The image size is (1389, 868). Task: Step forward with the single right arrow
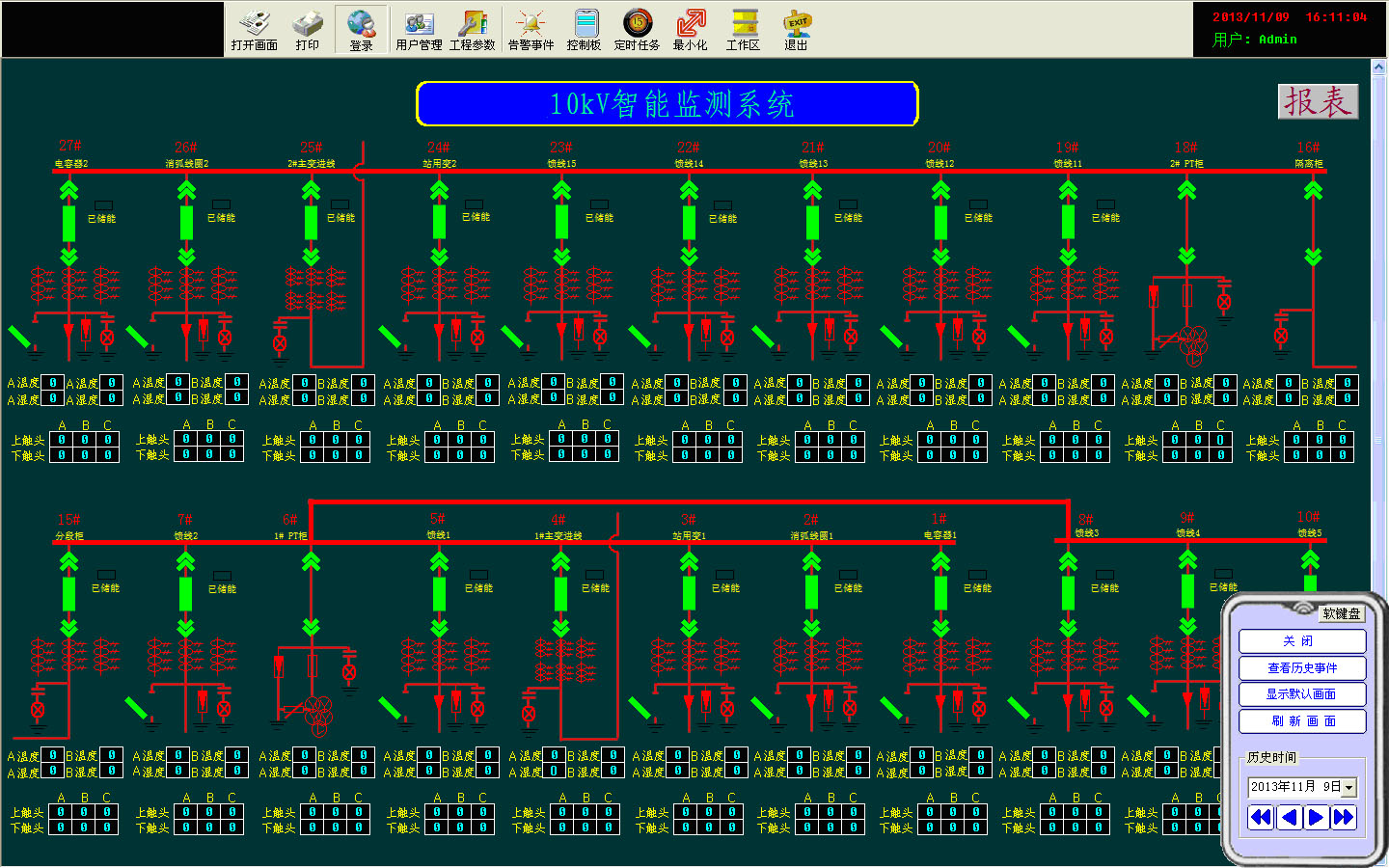click(1316, 818)
